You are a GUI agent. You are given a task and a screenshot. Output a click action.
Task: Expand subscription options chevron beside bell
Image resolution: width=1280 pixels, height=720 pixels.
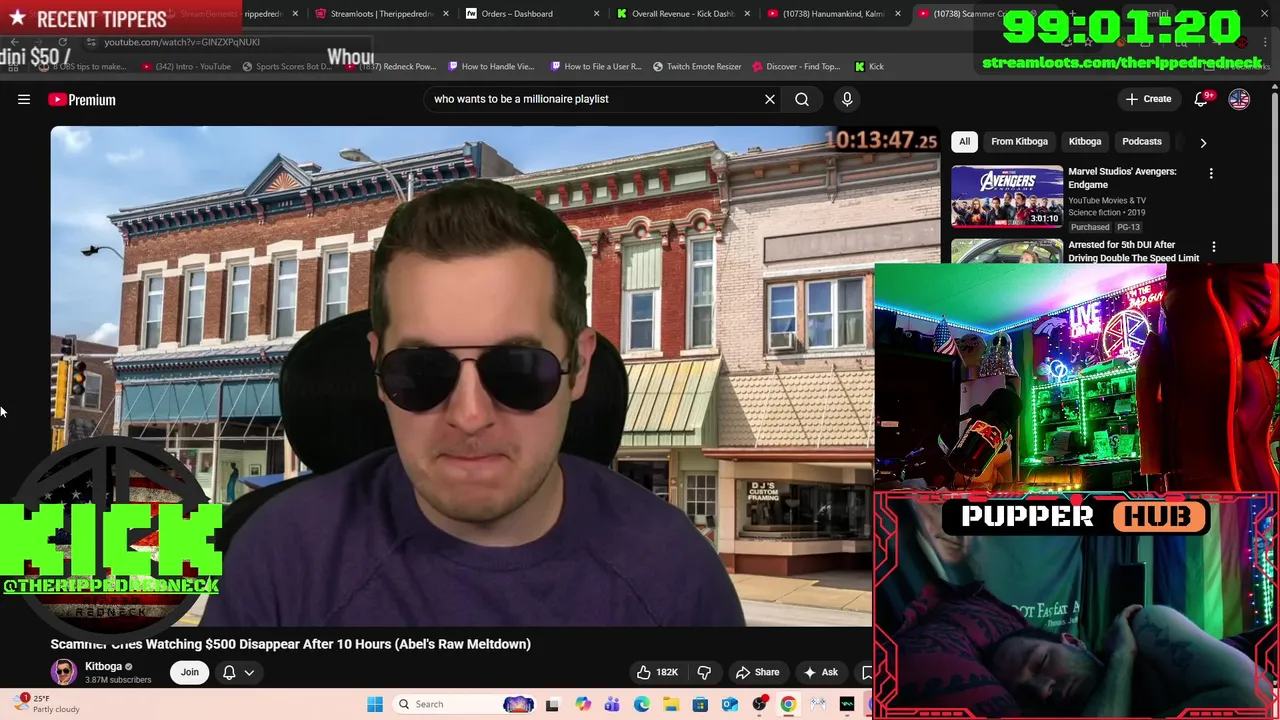pos(249,672)
